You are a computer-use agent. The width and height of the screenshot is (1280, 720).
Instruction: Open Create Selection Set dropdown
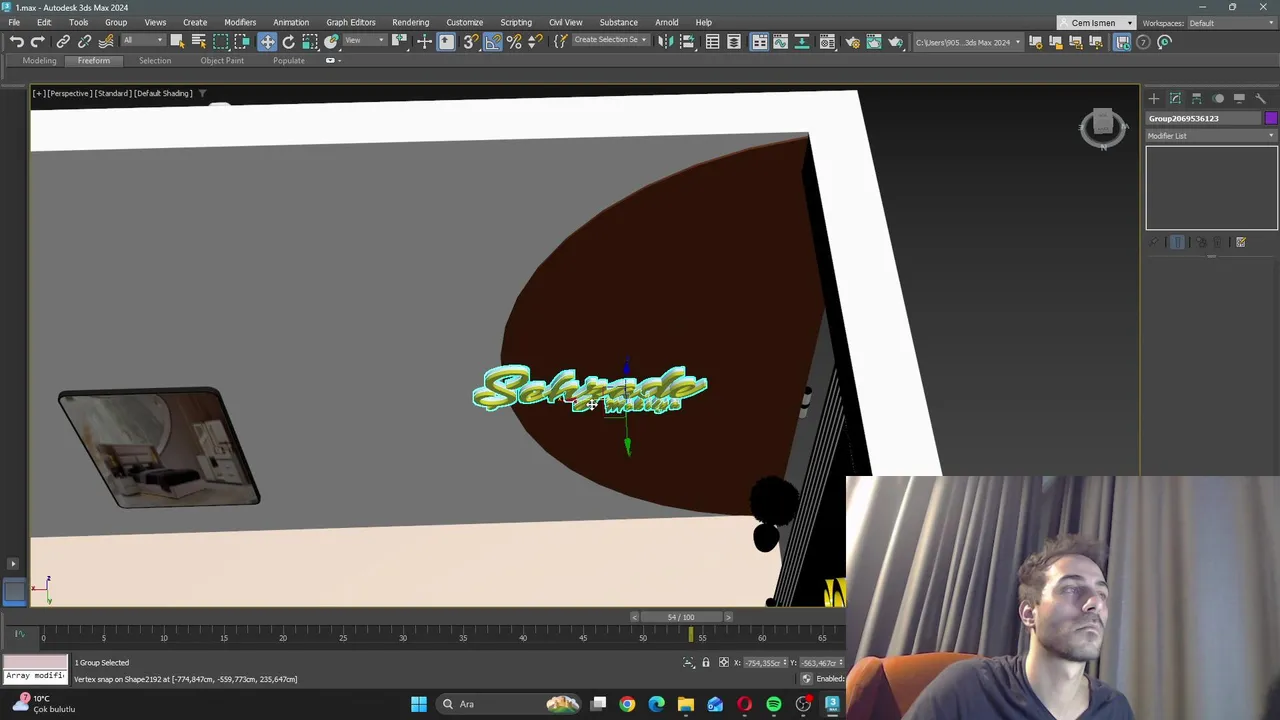coord(610,40)
